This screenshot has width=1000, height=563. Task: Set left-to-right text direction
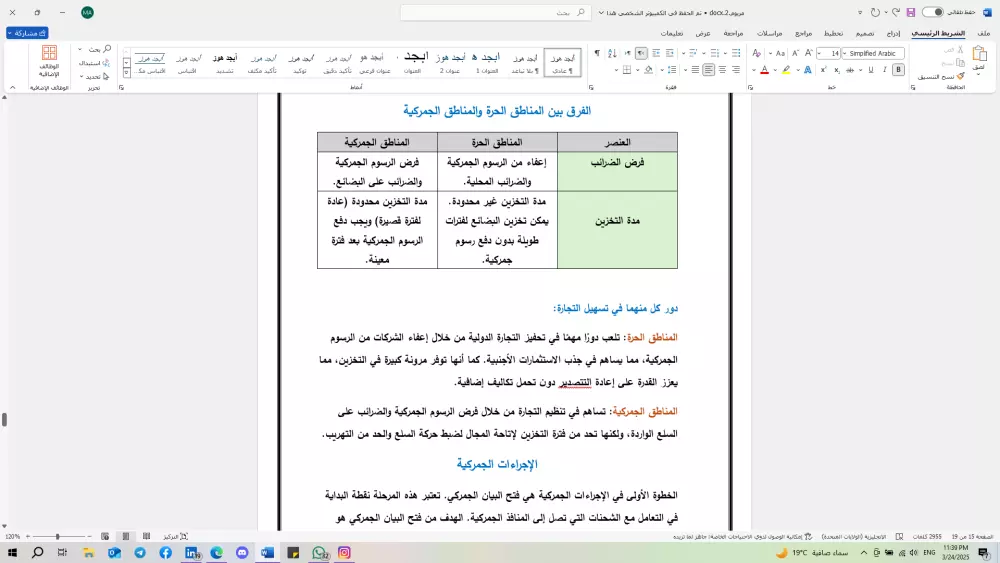[x=628, y=54]
